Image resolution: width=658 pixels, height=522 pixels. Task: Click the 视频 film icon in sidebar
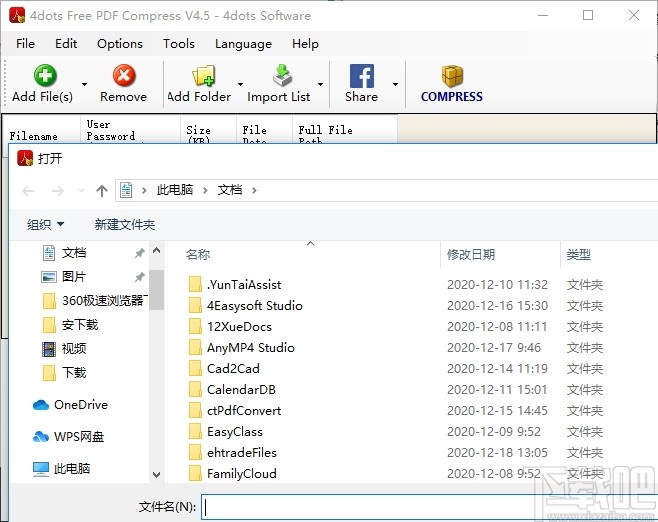pyautogui.click(x=49, y=349)
